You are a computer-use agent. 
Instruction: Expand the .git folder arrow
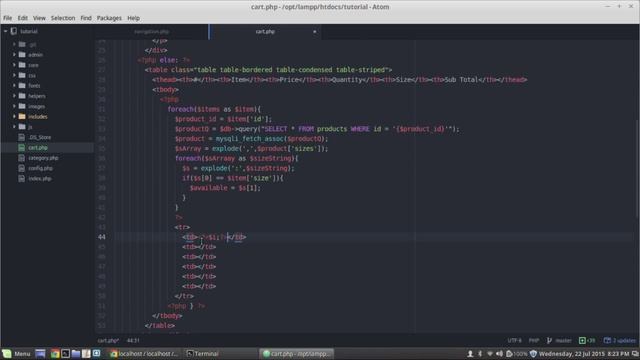pyautogui.click(x=14, y=44)
